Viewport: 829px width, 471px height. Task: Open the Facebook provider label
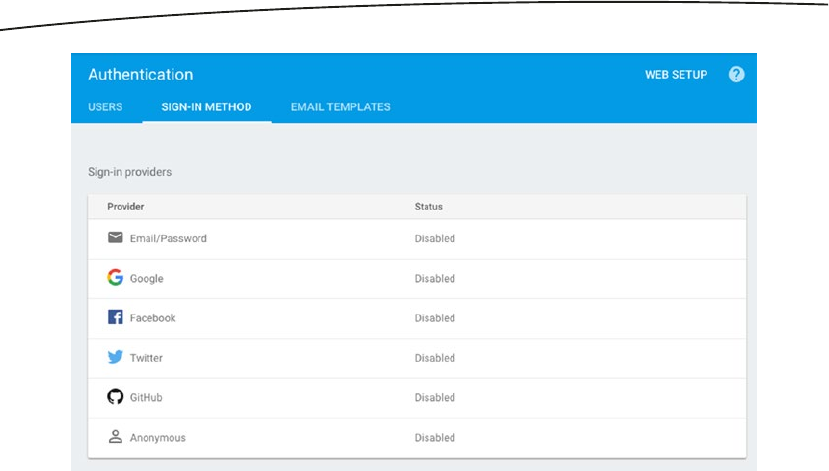coord(152,318)
